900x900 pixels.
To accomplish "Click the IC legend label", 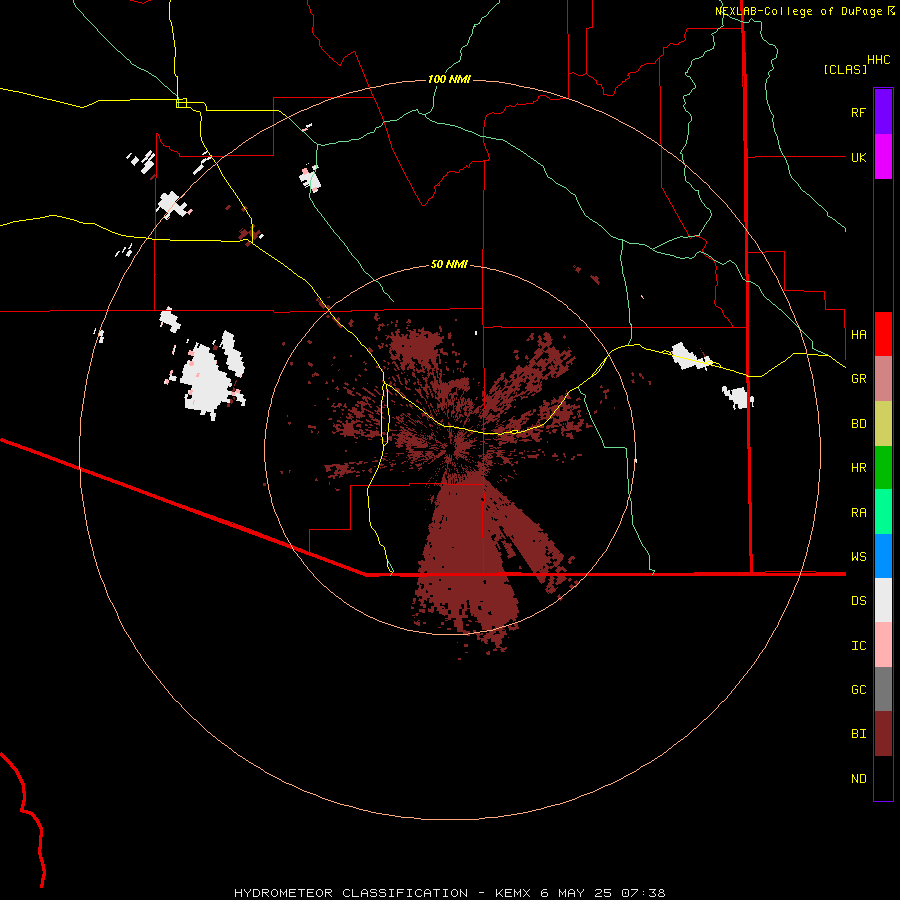I will [858, 646].
